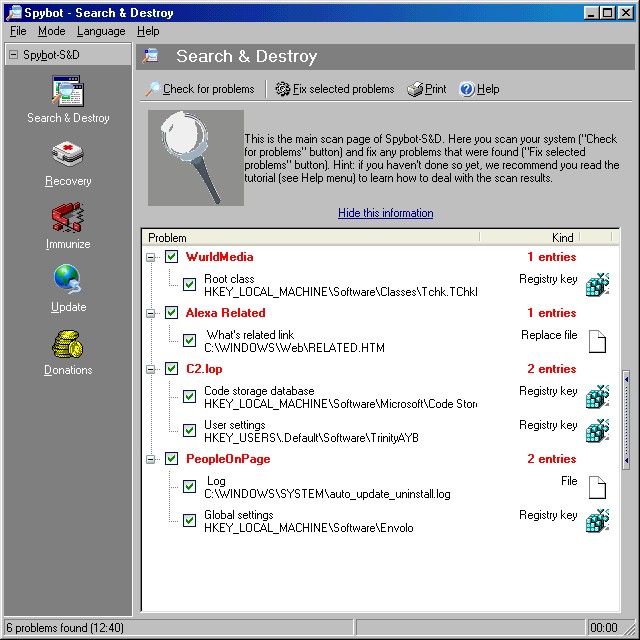Viewport: 640px width, 640px height.
Task: Click the Print toolbar button label
Action: pos(436,89)
